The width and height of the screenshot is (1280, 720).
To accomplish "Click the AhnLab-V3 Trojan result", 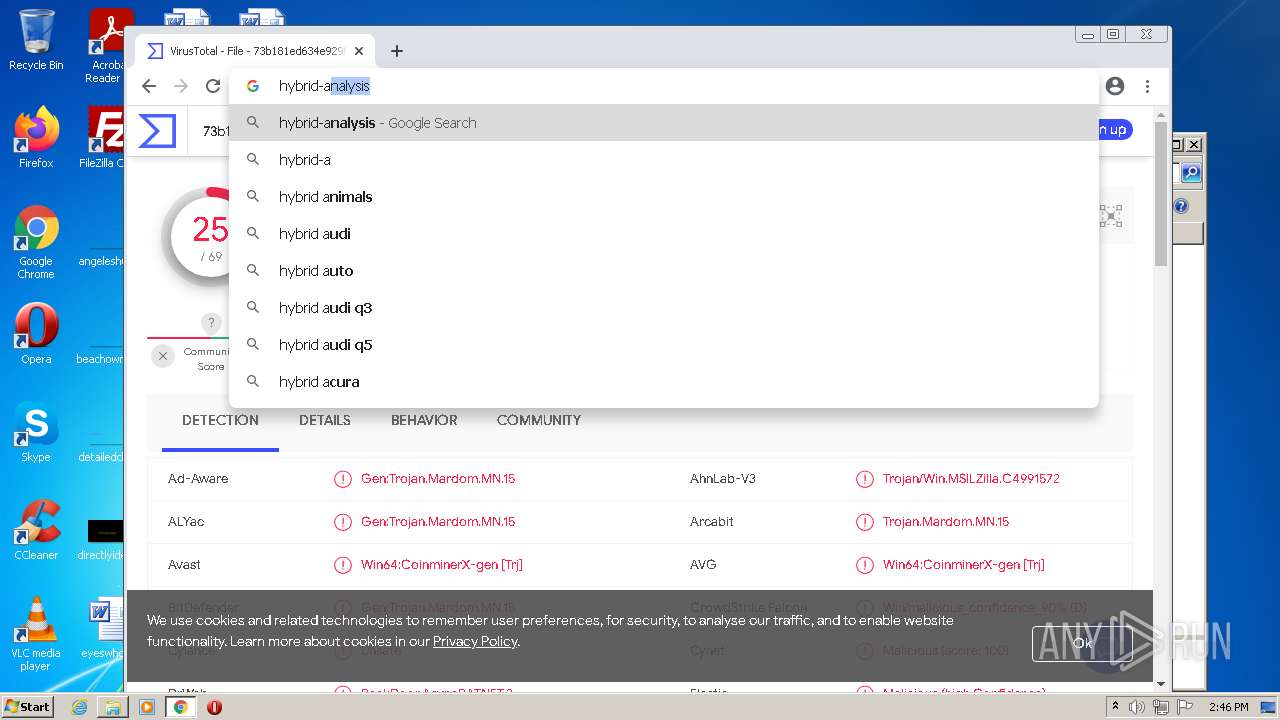I will pyautogui.click(x=971, y=479).
